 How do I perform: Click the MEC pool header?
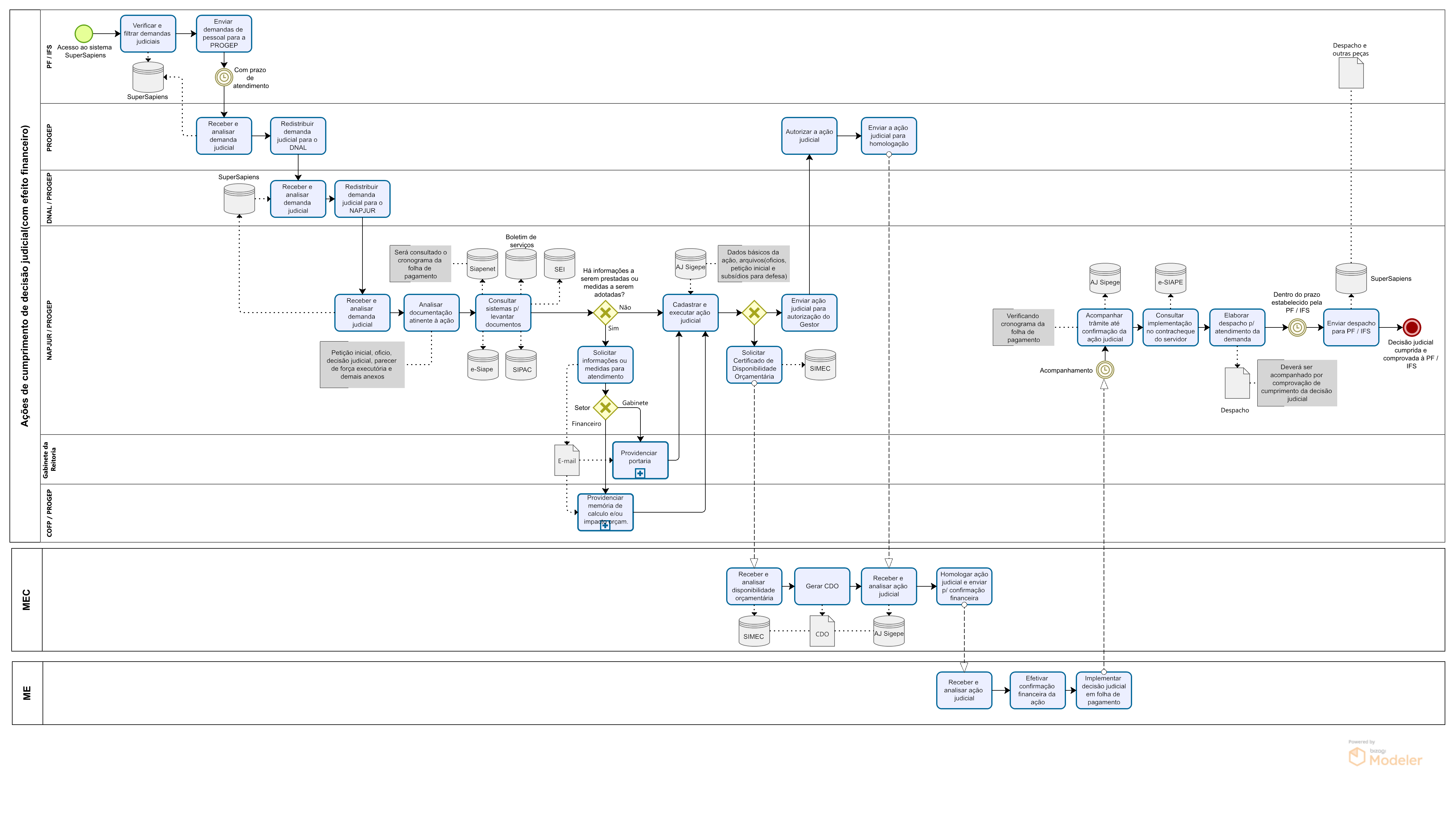(27, 599)
